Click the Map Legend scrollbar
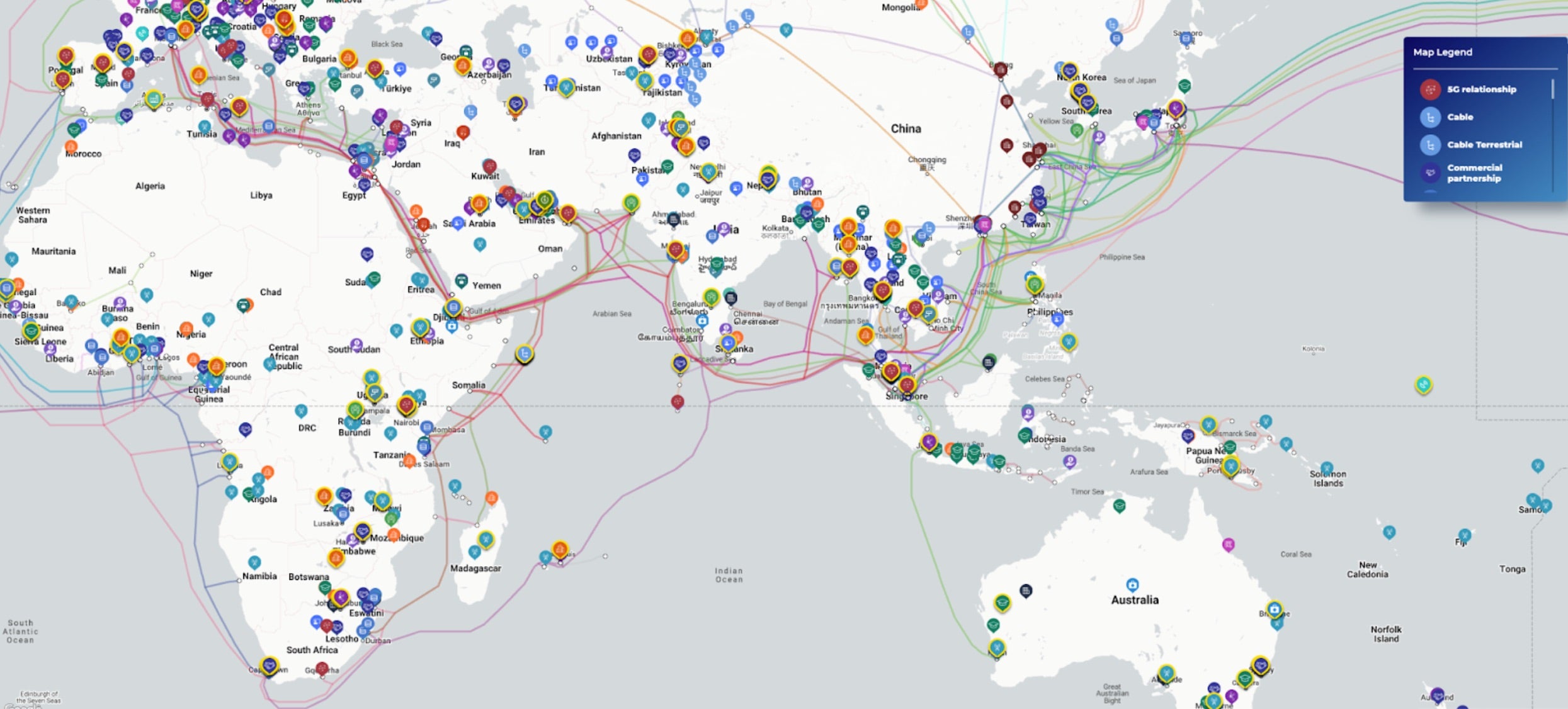This screenshot has width=1568, height=709. pyautogui.click(x=1552, y=89)
